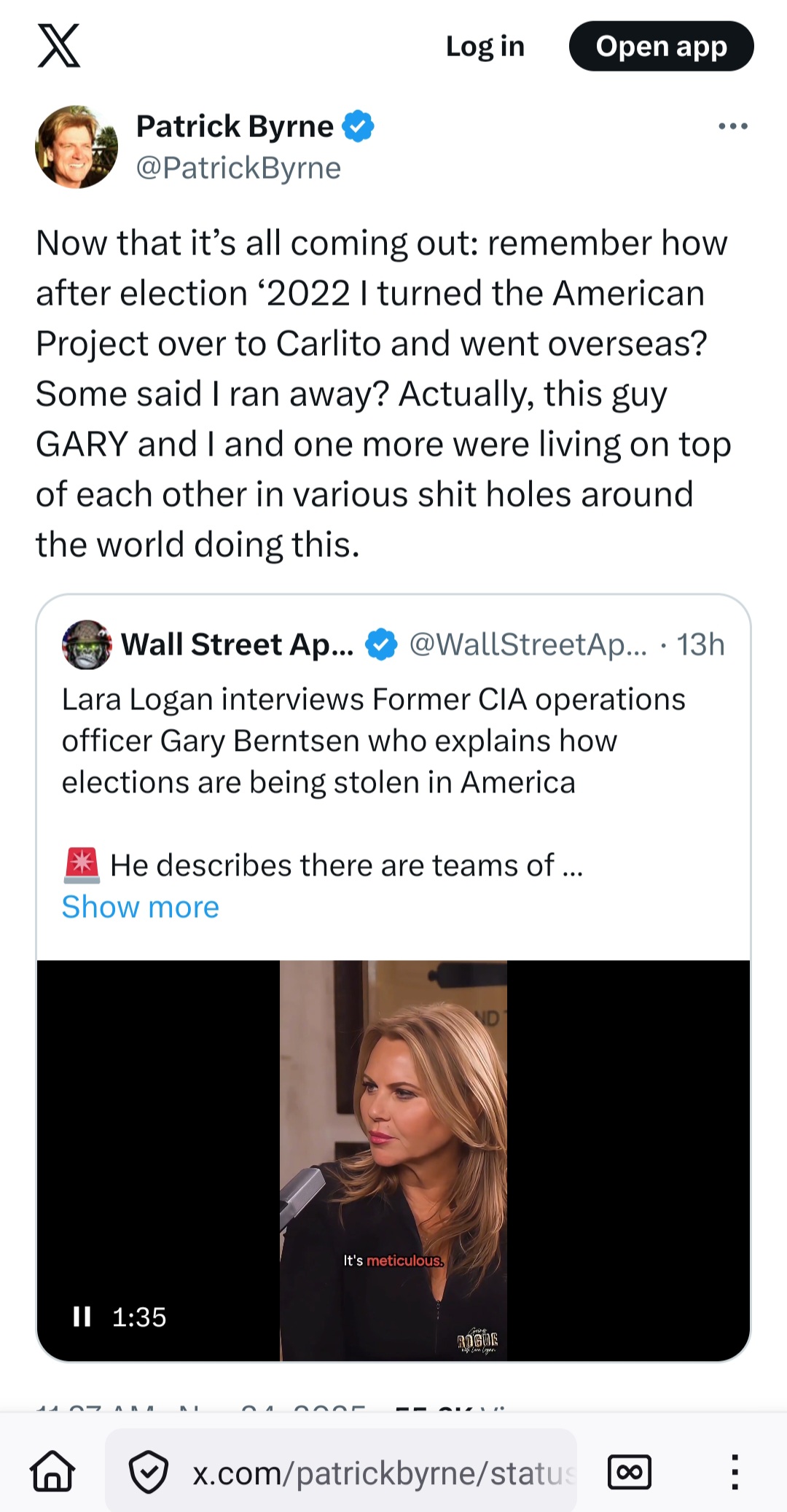787x1512 pixels.
Task: Pause the playing video
Action: click(x=82, y=1317)
